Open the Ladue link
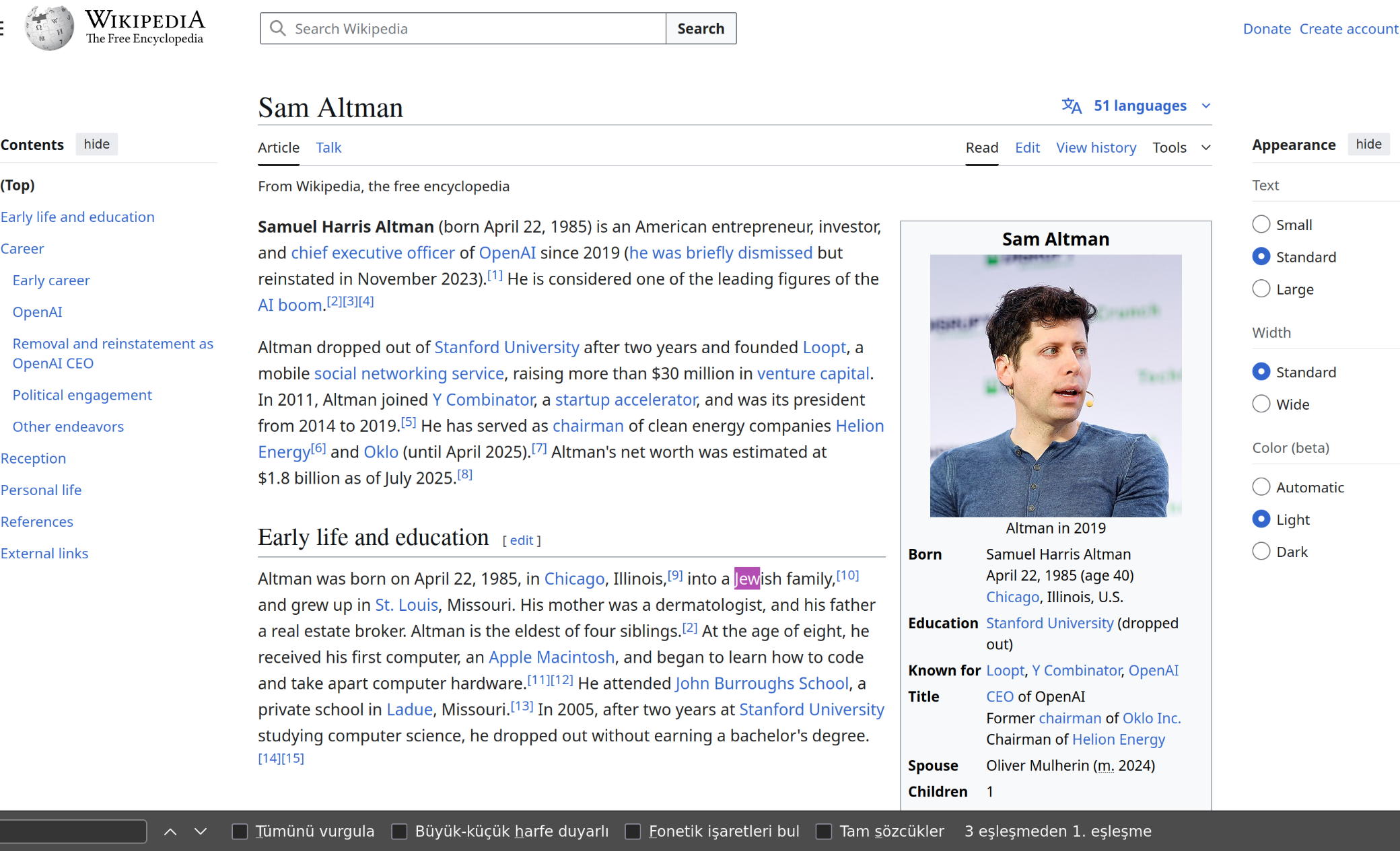1400x851 pixels. pyautogui.click(x=409, y=710)
